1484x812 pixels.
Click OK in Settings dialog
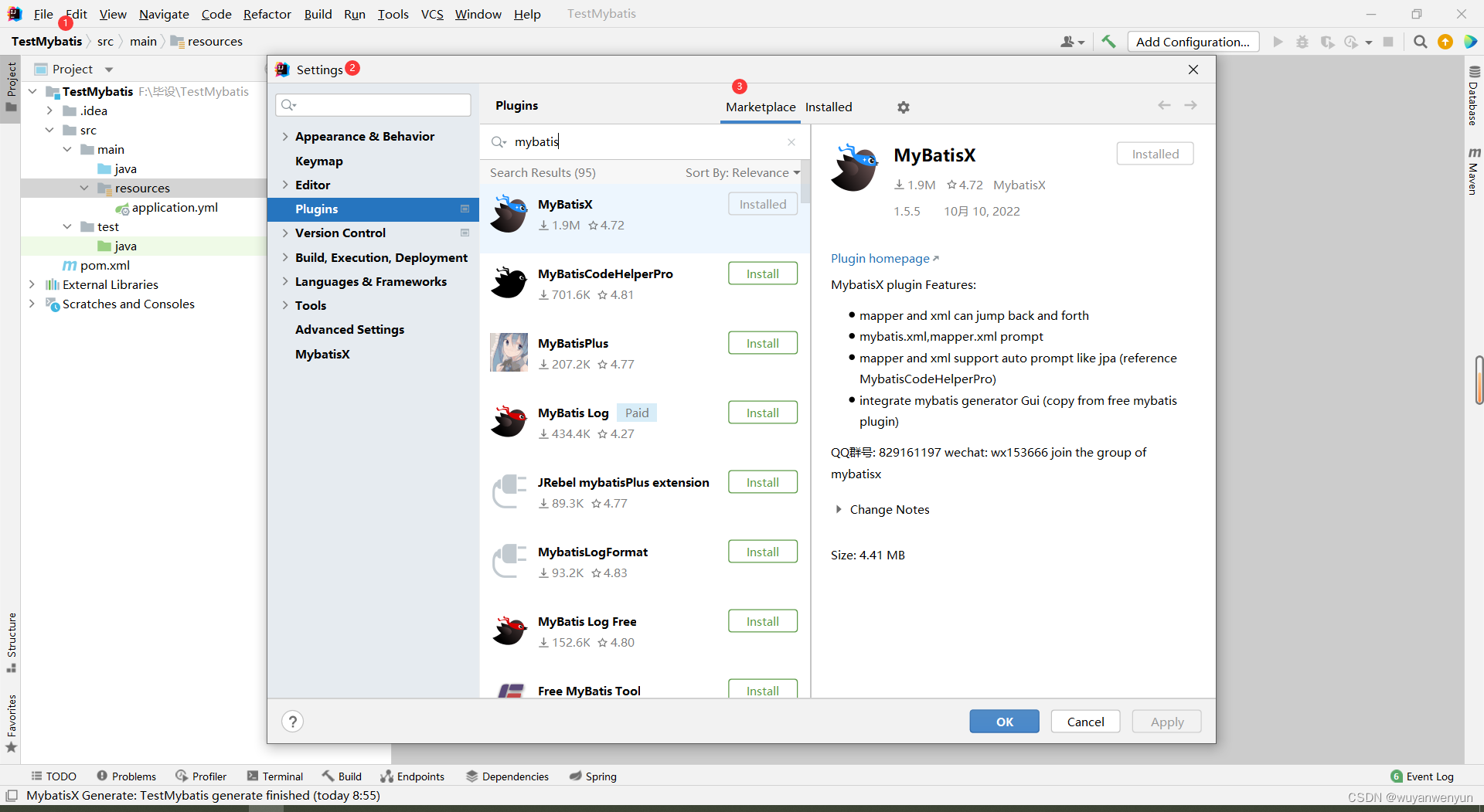1004,722
